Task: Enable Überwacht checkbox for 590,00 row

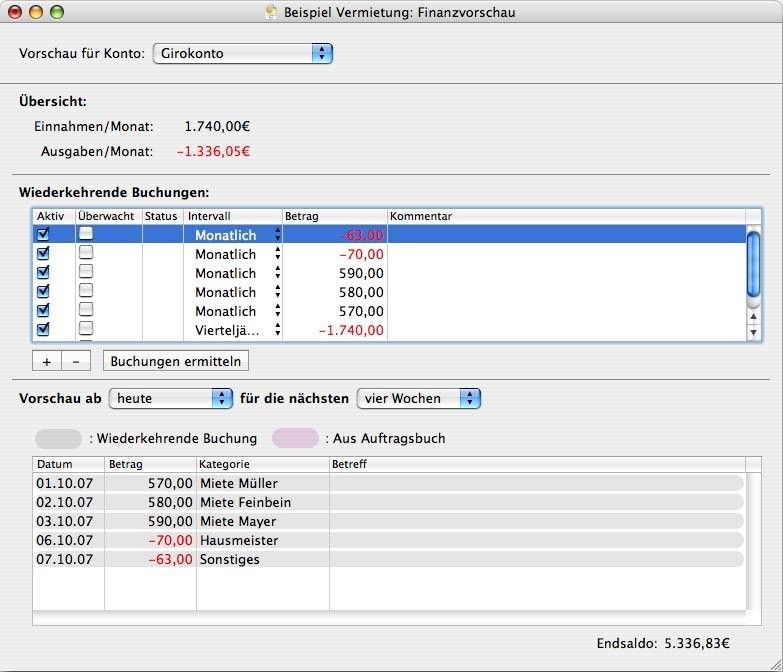Action: [x=86, y=273]
